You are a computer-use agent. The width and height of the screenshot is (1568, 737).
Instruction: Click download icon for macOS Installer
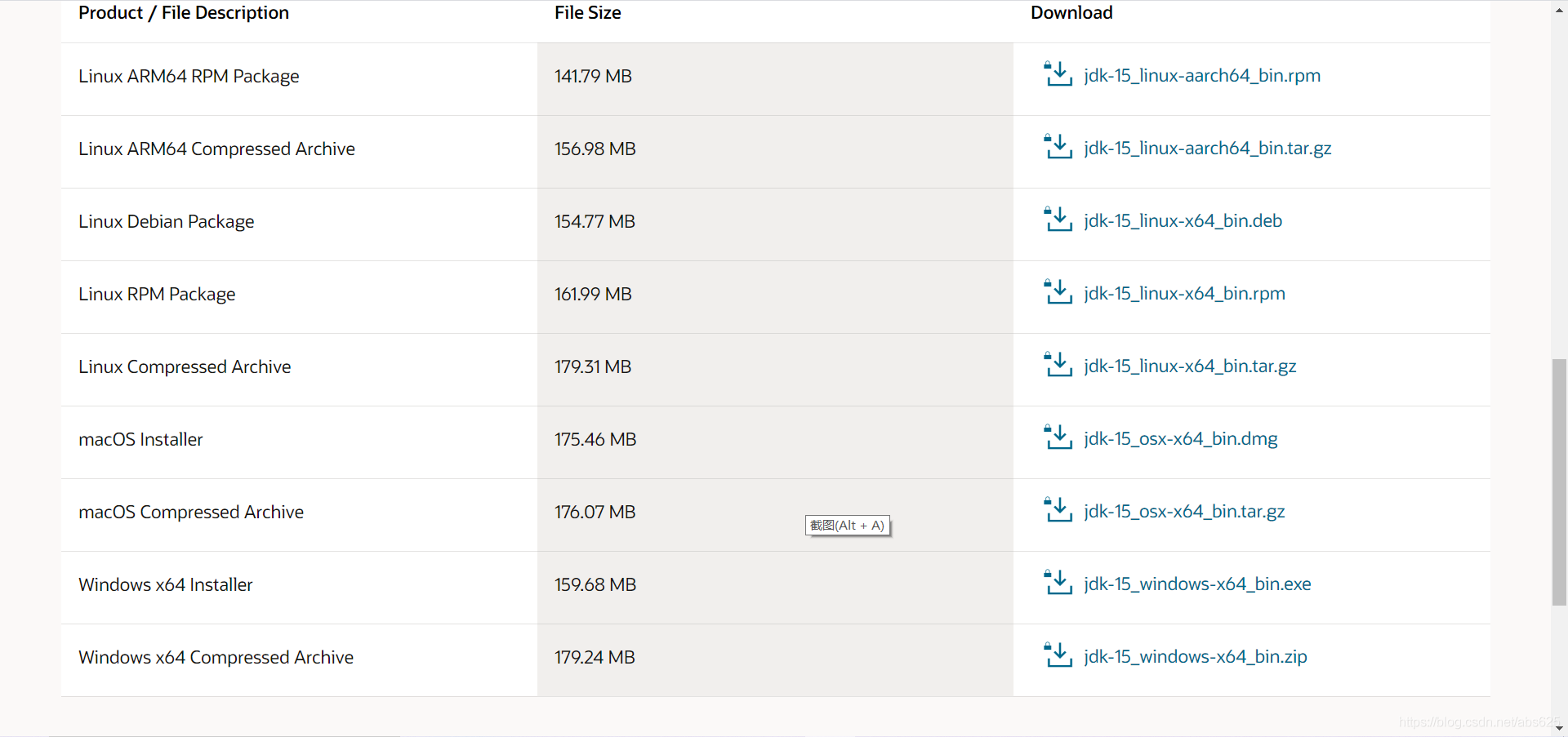1058,437
